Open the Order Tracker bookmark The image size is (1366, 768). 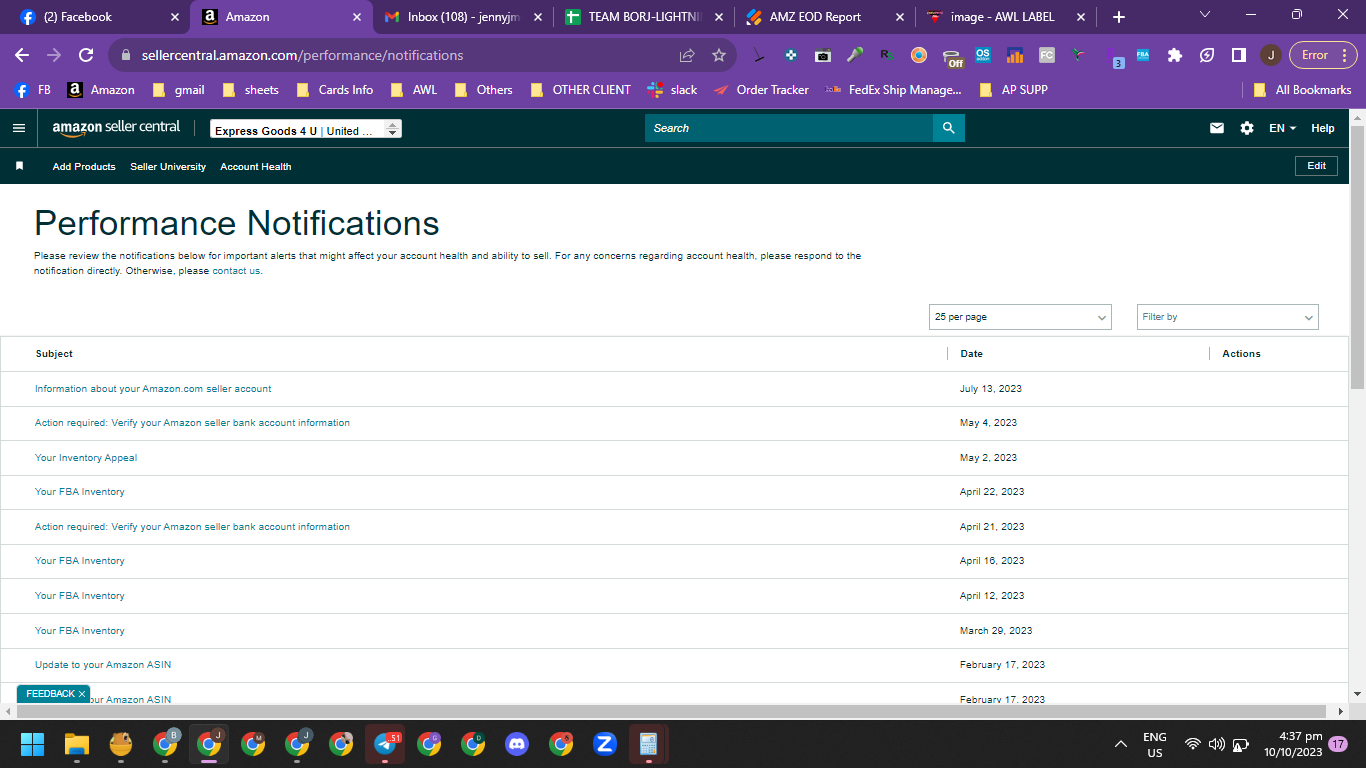761,90
